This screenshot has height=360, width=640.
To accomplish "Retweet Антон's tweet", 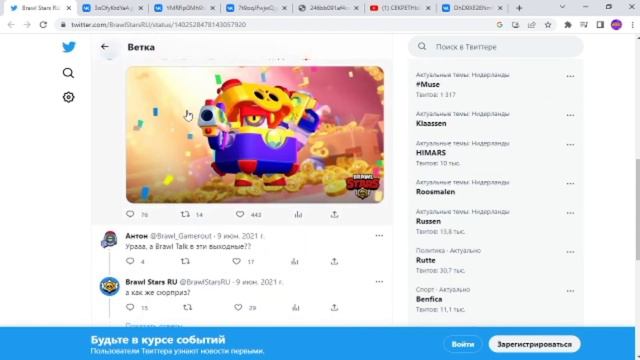I will (x=185, y=261).
